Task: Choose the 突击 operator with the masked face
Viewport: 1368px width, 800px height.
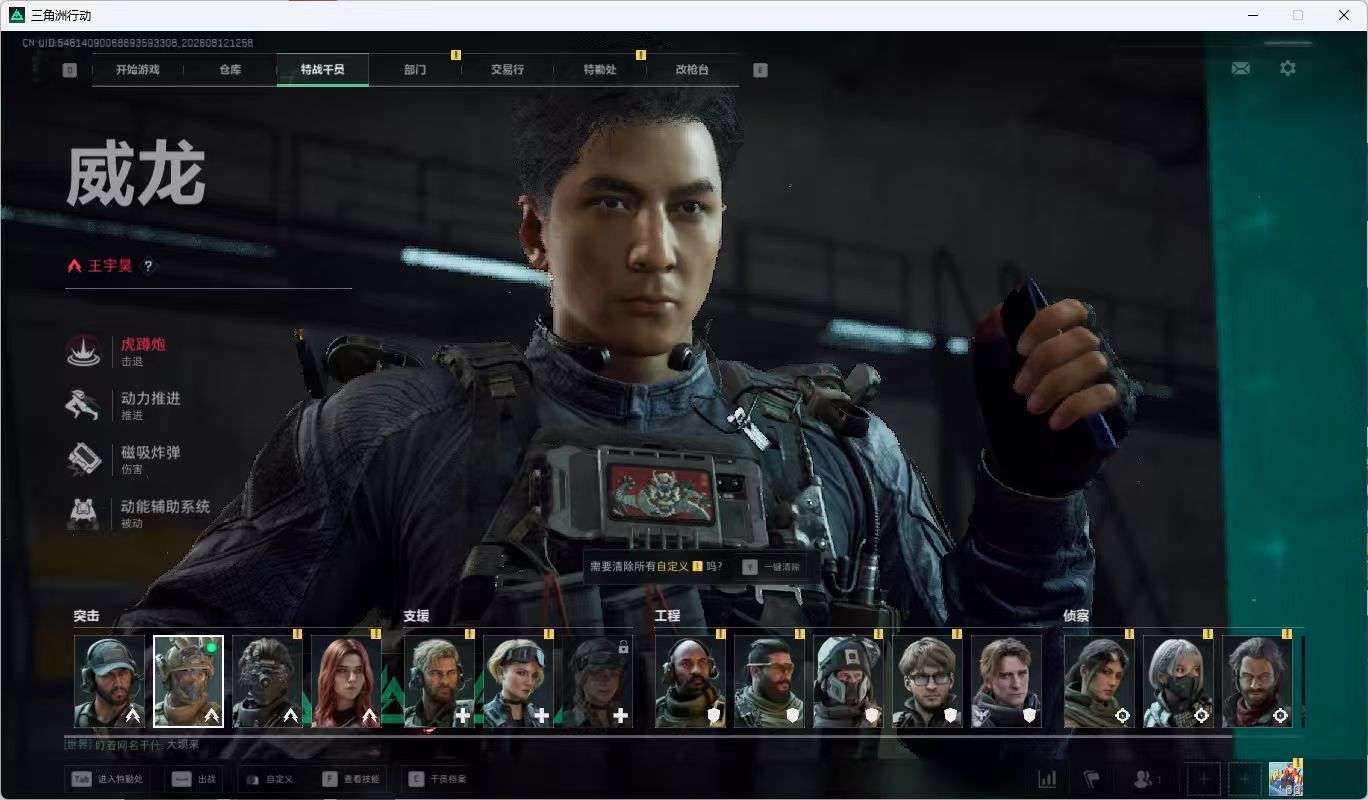Action: [267, 682]
